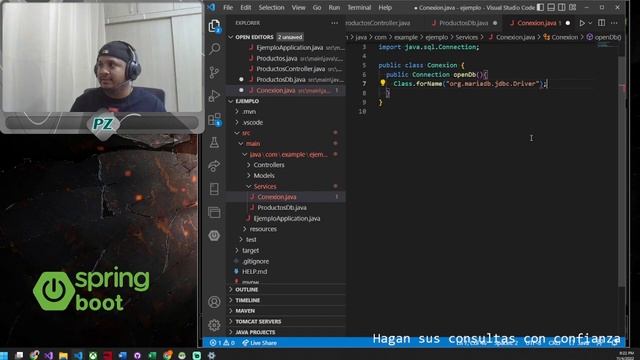Screen dimensions: 640x360
Task: Toggle the bottom Panel visibility
Action: (x=551, y=7)
